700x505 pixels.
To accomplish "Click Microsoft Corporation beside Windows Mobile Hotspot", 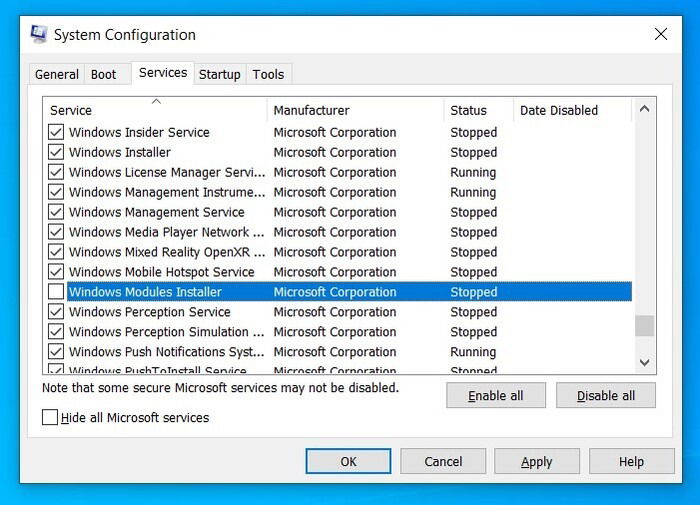I will pos(335,272).
